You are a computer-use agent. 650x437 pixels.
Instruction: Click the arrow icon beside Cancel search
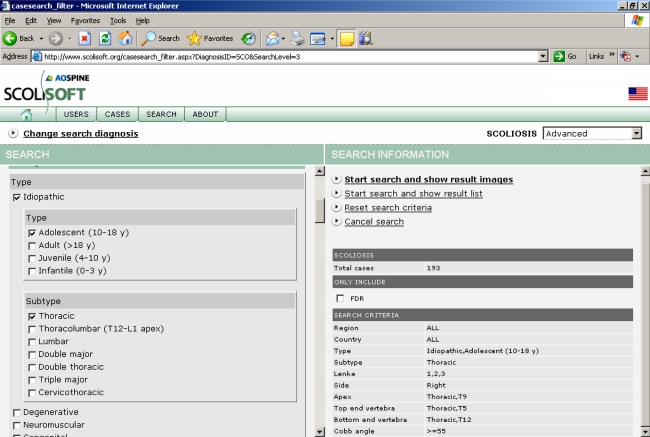point(337,221)
